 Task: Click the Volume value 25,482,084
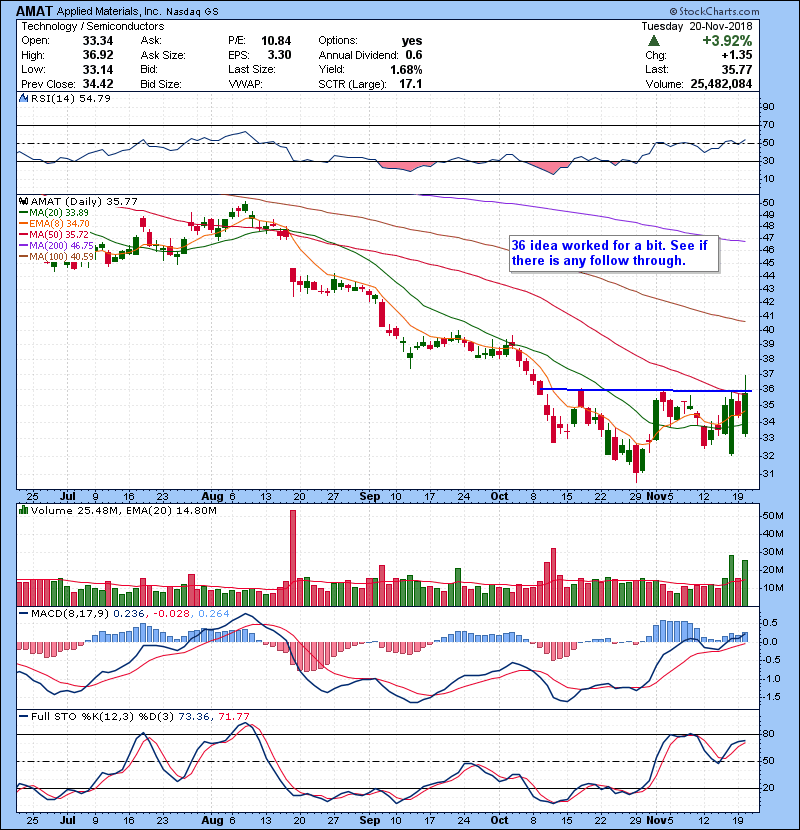click(x=721, y=84)
